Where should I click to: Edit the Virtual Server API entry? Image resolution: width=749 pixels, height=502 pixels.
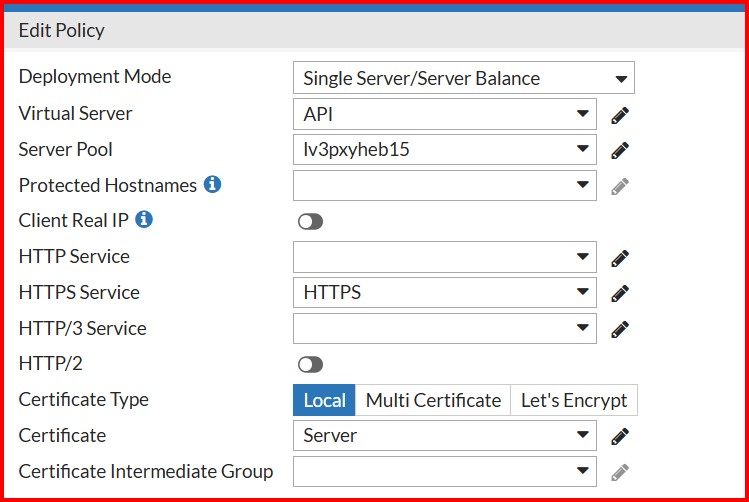coord(620,115)
